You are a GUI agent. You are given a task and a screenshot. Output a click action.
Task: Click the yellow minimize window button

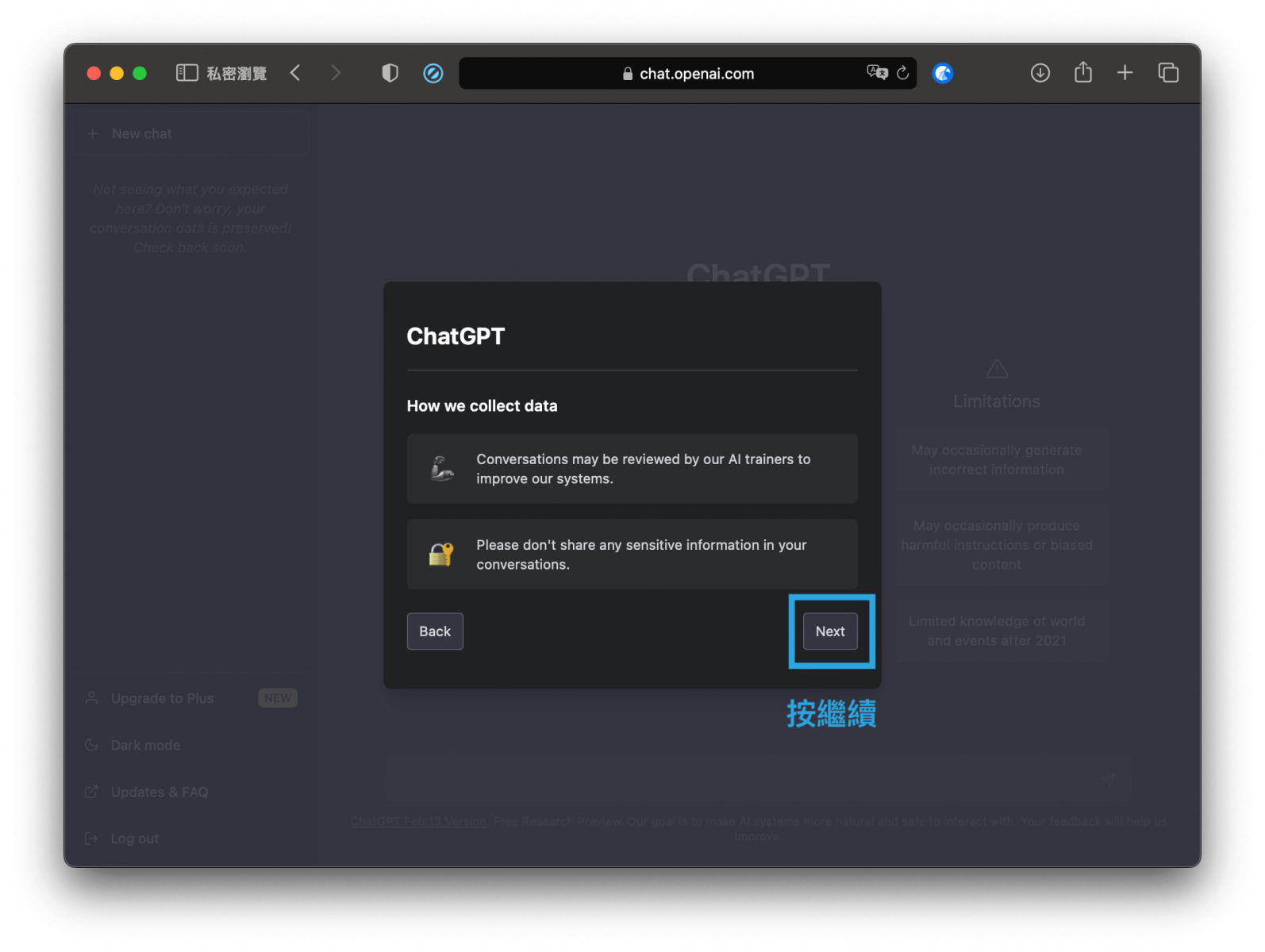click(x=117, y=73)
